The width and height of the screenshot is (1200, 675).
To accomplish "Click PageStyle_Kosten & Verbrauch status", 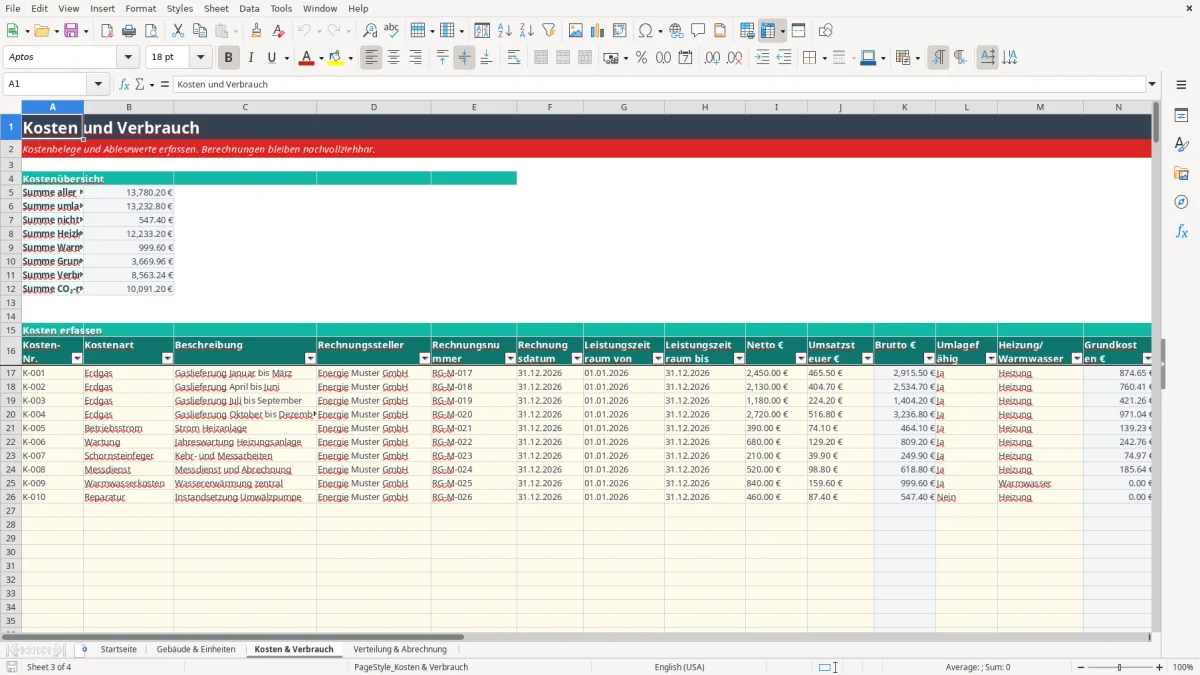I will [x=411, y=667].
